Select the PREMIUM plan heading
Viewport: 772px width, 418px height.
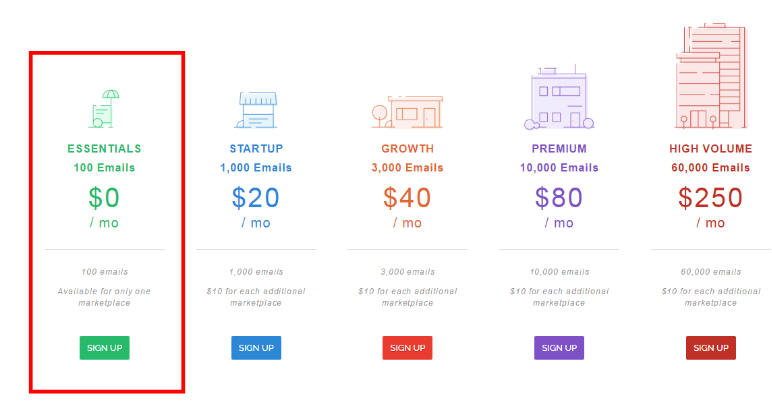[x=559, y=149]
